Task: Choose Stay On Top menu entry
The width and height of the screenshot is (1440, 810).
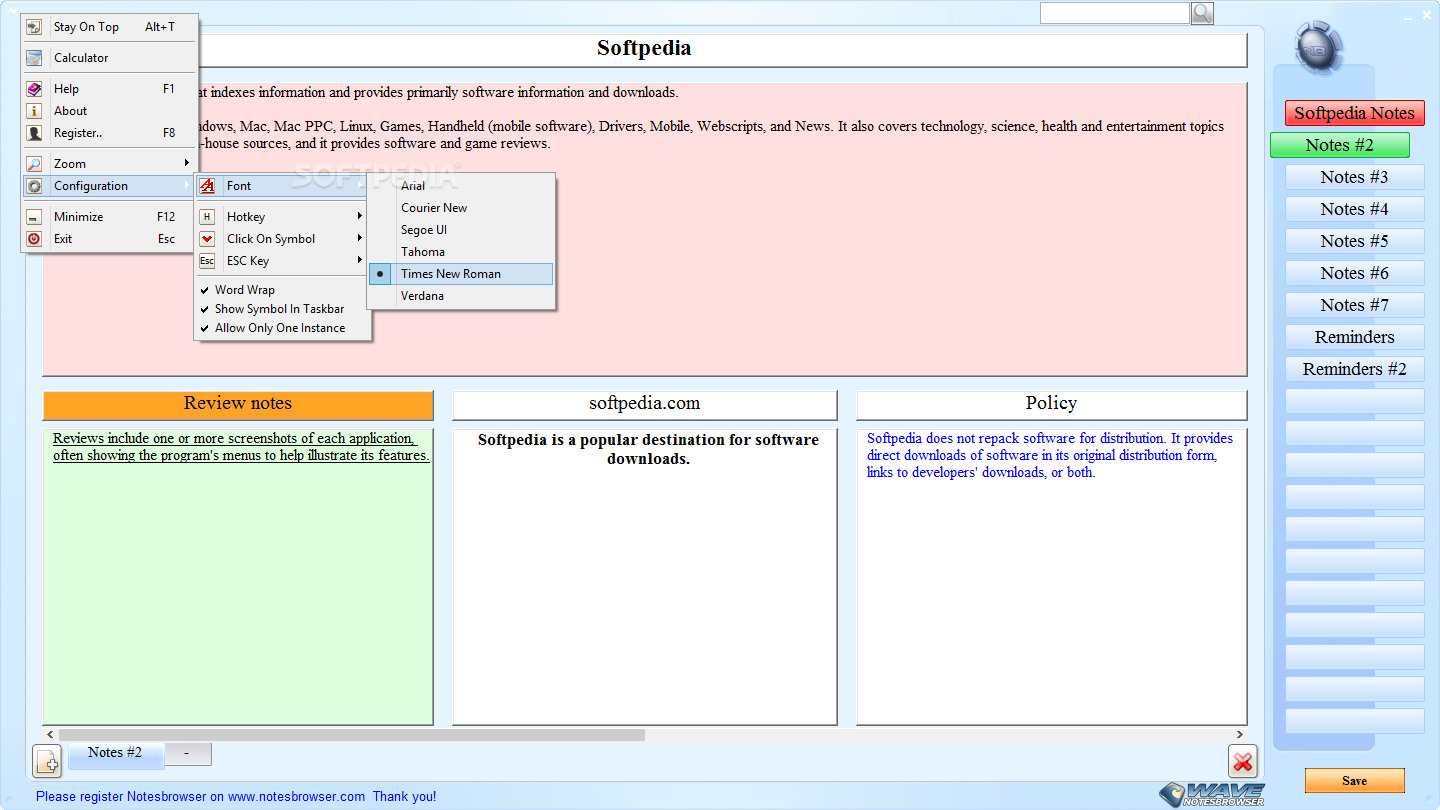Action: (110, 27)
